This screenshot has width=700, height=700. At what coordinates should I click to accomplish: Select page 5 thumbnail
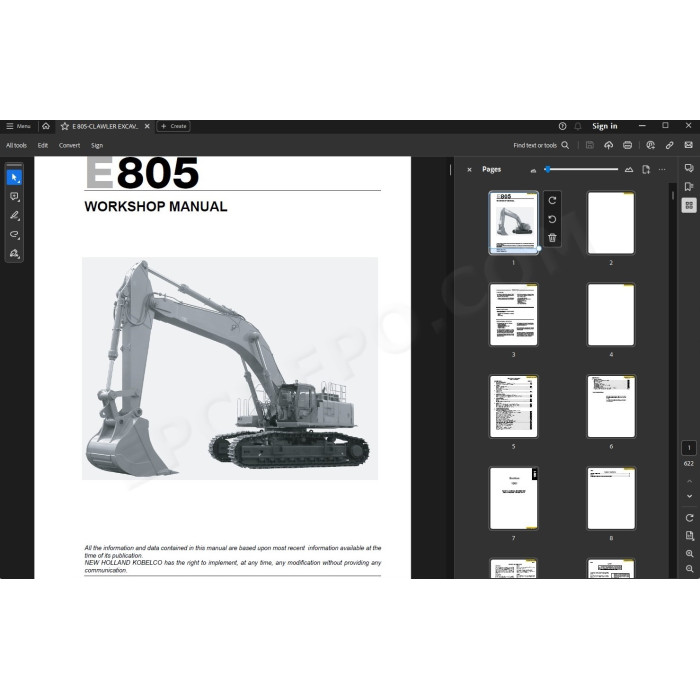513,406
